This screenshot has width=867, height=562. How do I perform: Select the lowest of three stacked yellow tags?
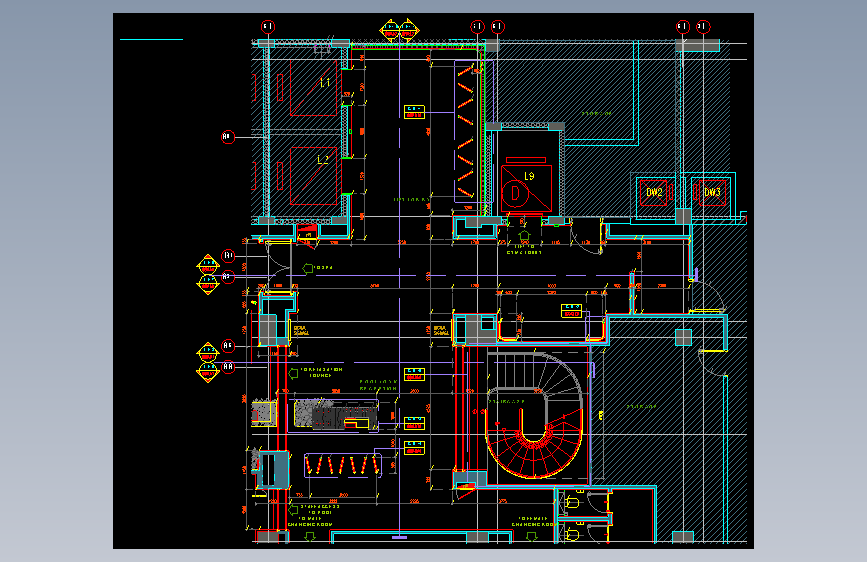tap(414, 447)
